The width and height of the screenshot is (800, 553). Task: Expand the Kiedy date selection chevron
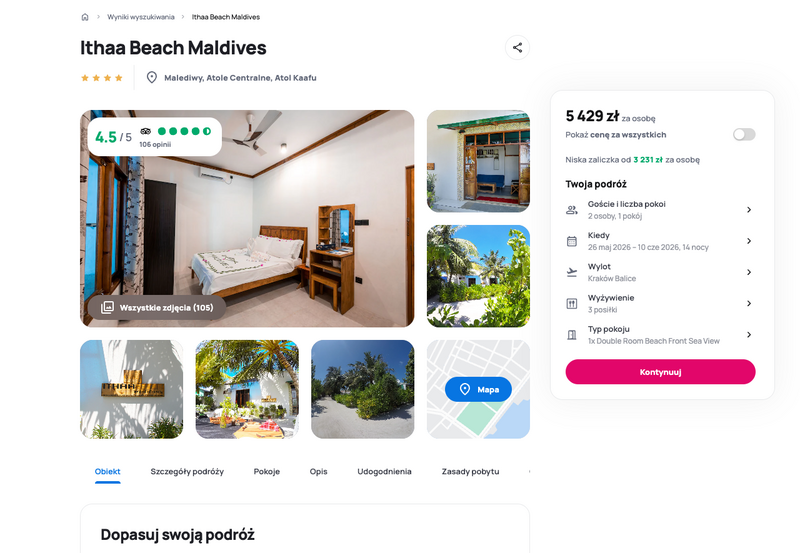(x=749, y=241)
